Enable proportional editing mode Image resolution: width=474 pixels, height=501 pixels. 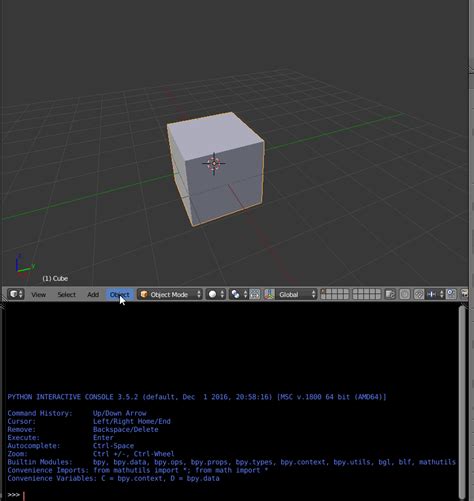405,294
